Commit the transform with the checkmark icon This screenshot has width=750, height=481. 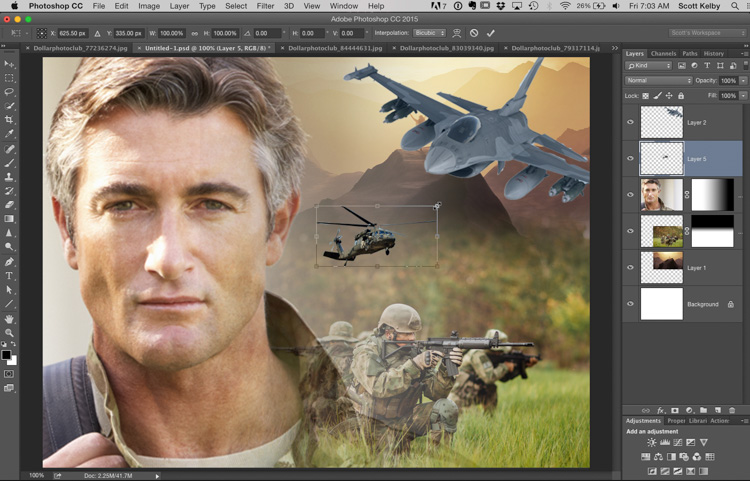pos(490,33)
